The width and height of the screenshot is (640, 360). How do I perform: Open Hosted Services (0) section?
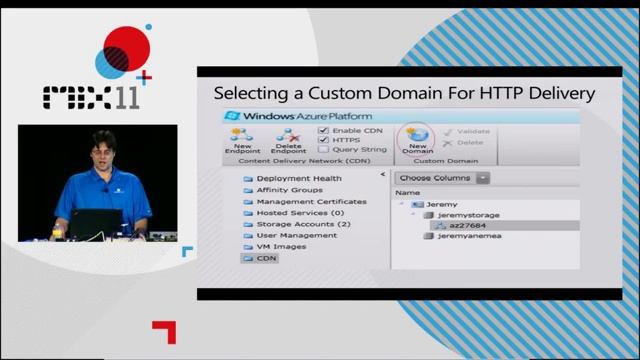tap(300, 213)
